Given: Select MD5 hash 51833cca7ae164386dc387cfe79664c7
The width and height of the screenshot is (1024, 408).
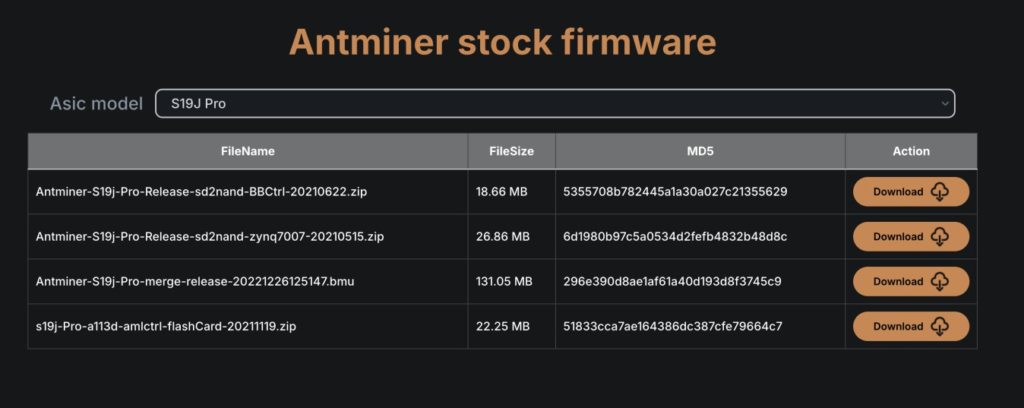Looking at the screenshot, I should (x=673, y=326).
